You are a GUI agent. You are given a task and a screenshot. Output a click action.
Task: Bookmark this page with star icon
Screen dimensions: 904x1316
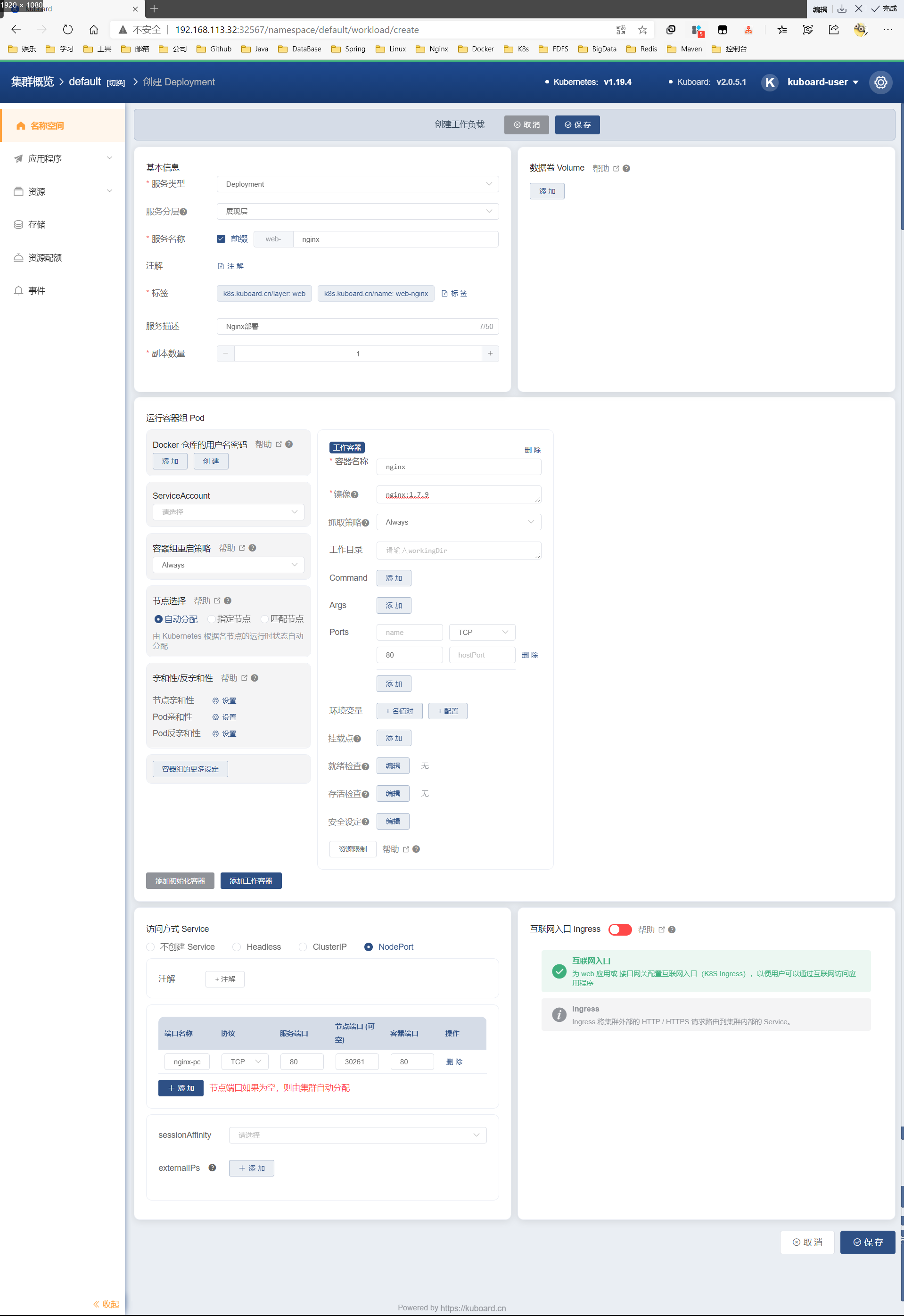[x=642, y=29]
